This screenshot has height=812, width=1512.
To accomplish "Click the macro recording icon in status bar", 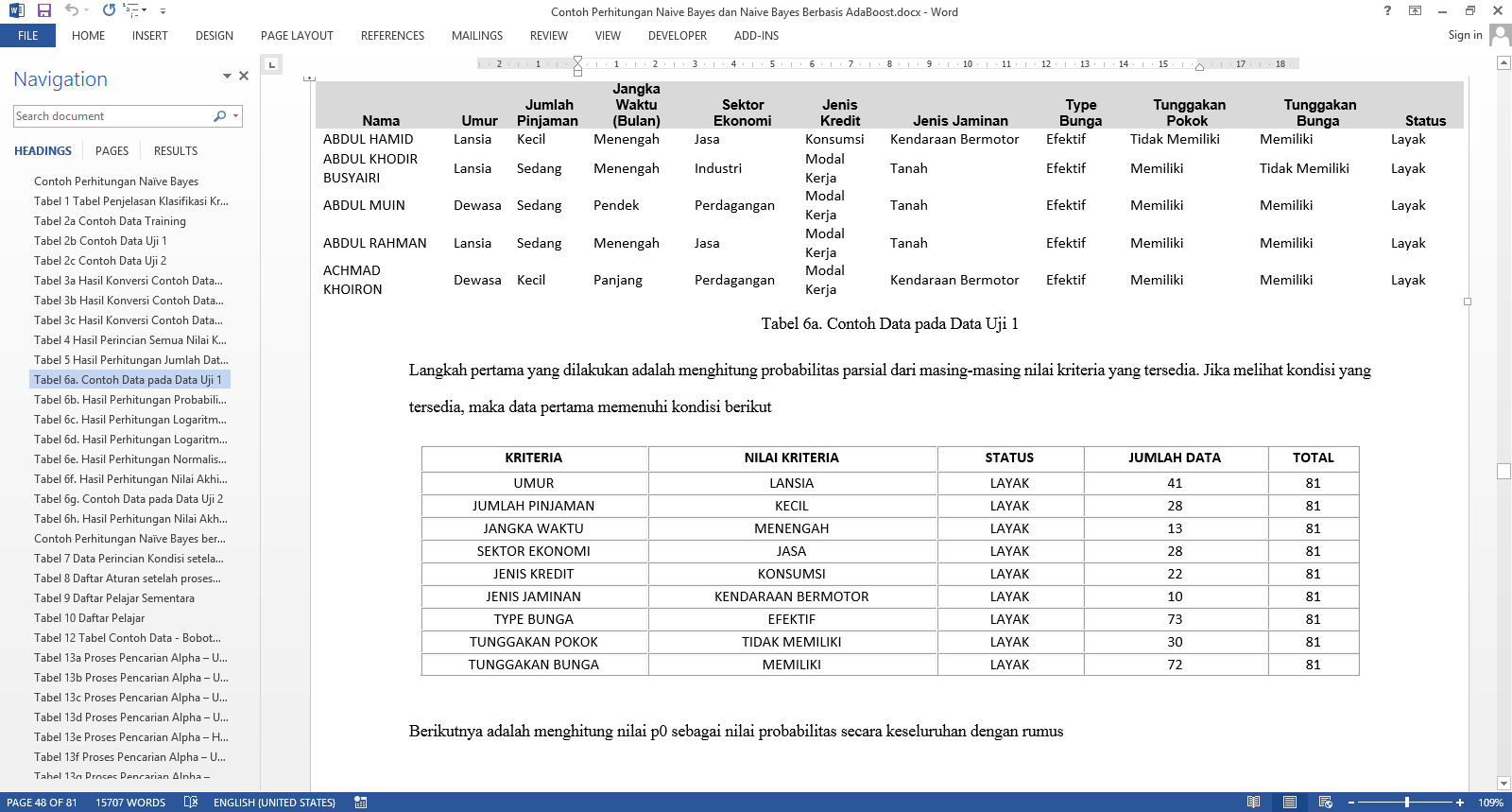I will tap(360, 802).
